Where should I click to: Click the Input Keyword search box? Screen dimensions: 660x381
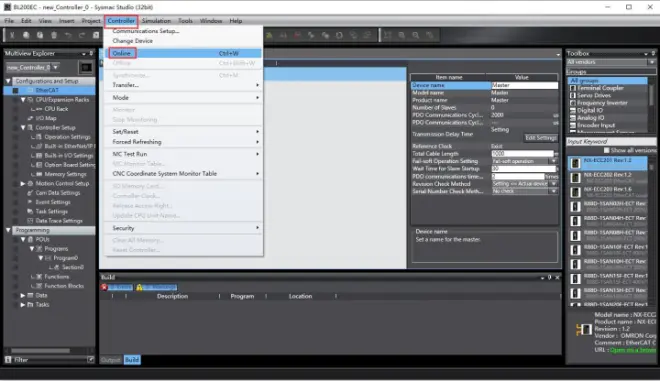pos(611,141)
